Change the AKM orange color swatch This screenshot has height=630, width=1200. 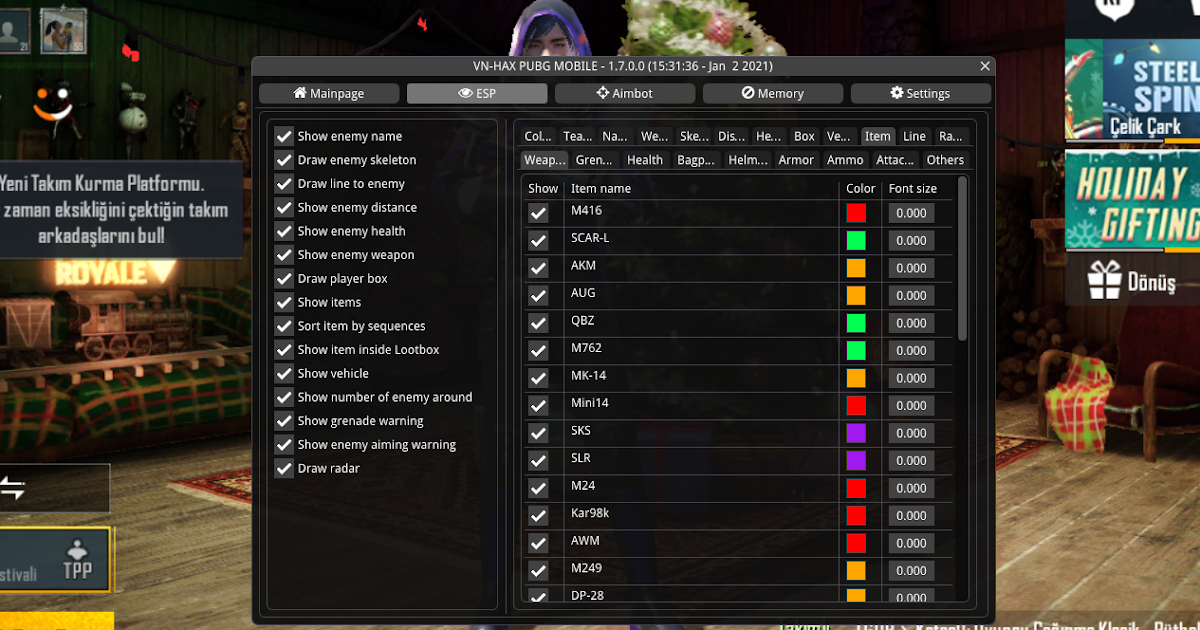point(856,268)
